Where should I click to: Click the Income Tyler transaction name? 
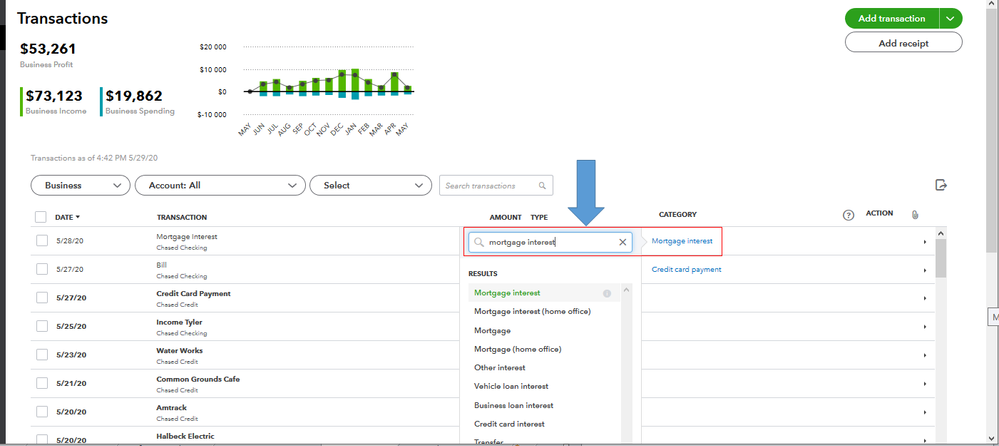179,322
